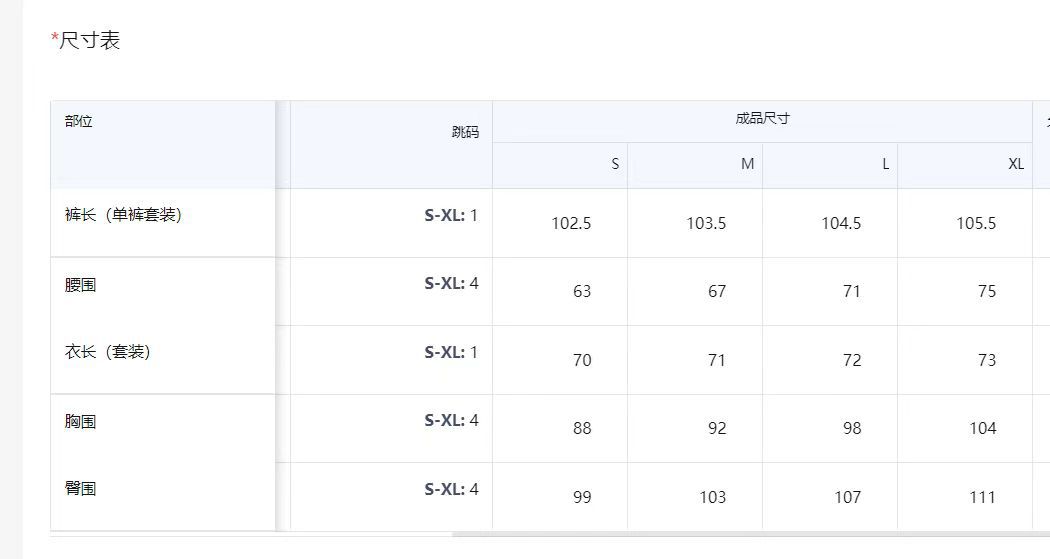Click the 臀围 row label
The width and height of the screenshot is (1050, 559).
pyautogui.click(x=81, y=489)
